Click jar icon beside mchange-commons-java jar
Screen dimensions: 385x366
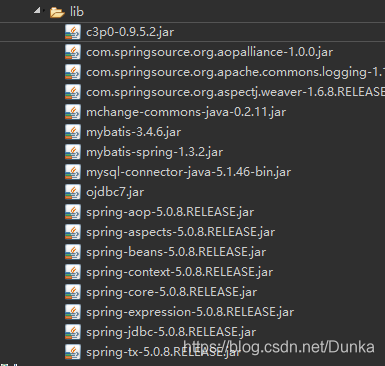(x=73, y=112)
